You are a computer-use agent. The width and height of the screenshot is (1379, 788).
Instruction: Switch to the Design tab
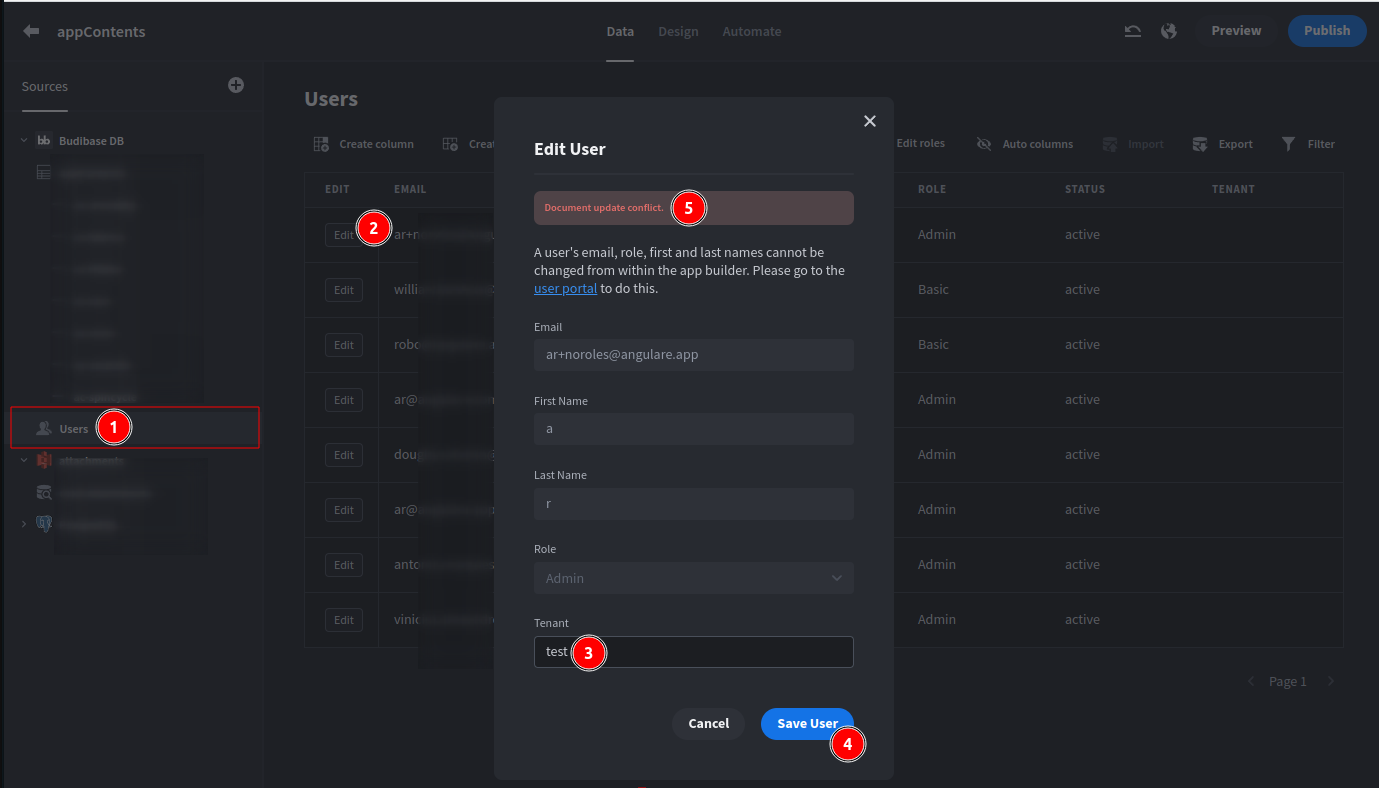point(678,31)
